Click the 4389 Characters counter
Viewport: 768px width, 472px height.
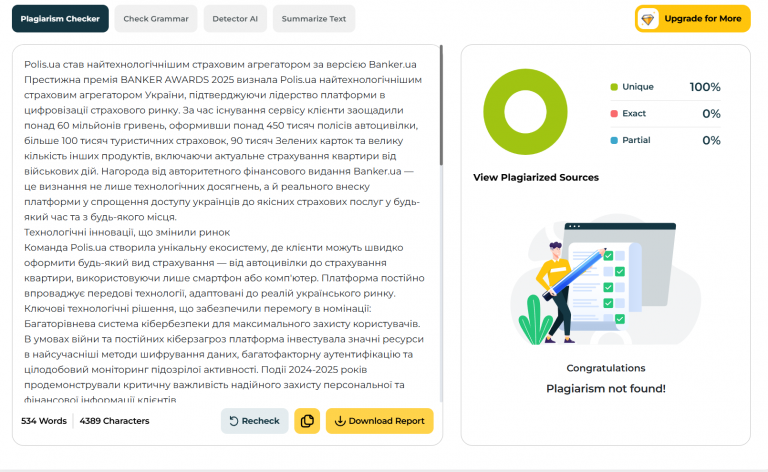(114, 421)
